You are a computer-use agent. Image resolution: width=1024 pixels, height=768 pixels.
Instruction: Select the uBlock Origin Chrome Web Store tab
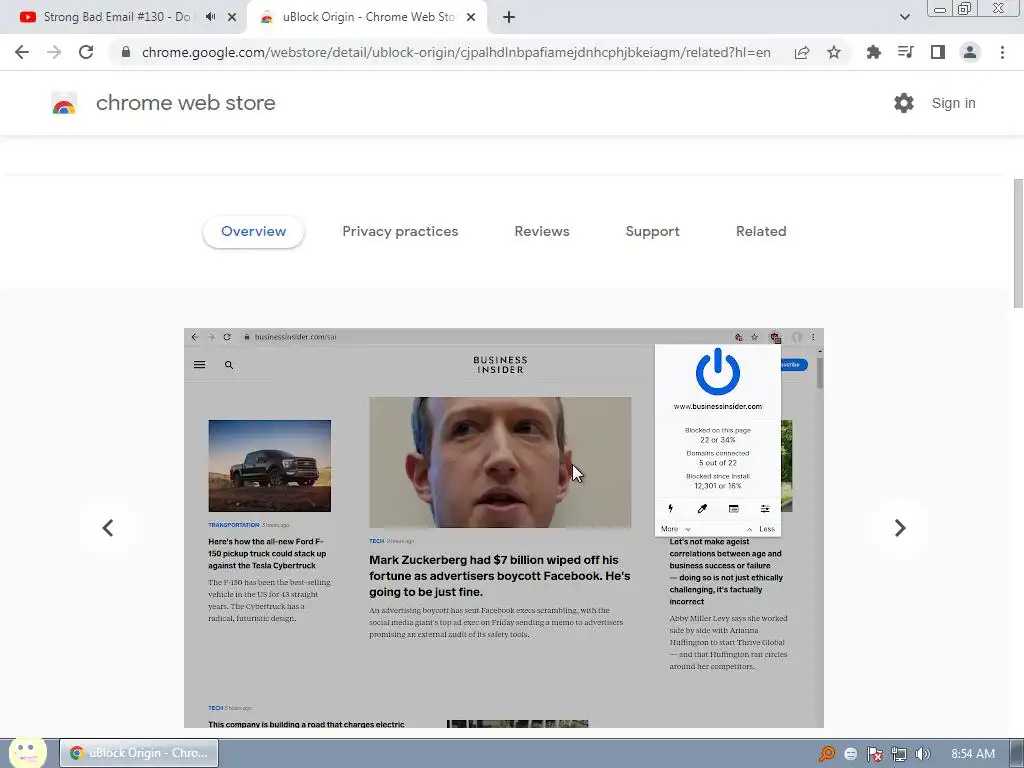coord(368,17)
